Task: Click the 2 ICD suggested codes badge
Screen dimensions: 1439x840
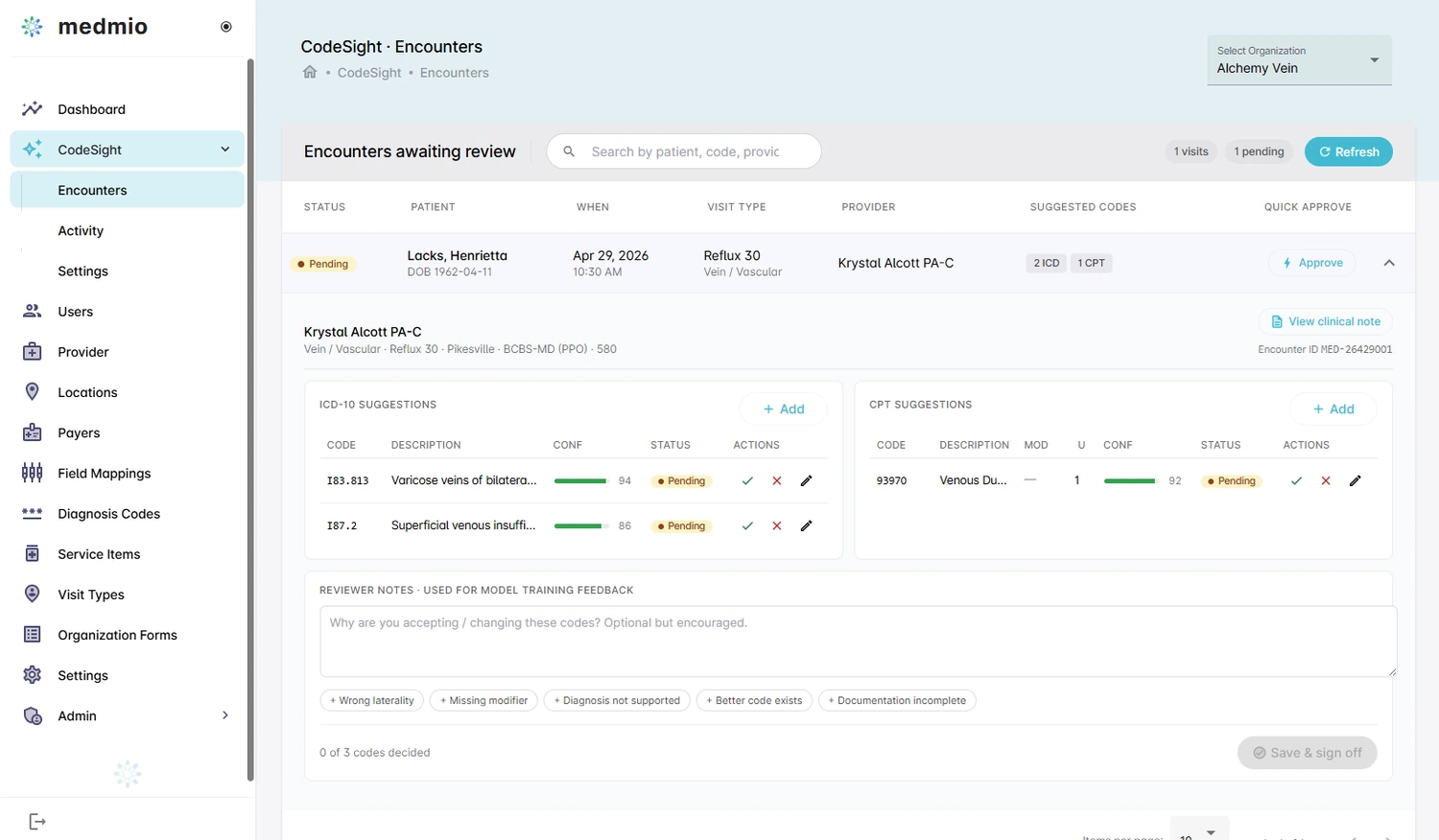Action: click(x=1047, y=263)
